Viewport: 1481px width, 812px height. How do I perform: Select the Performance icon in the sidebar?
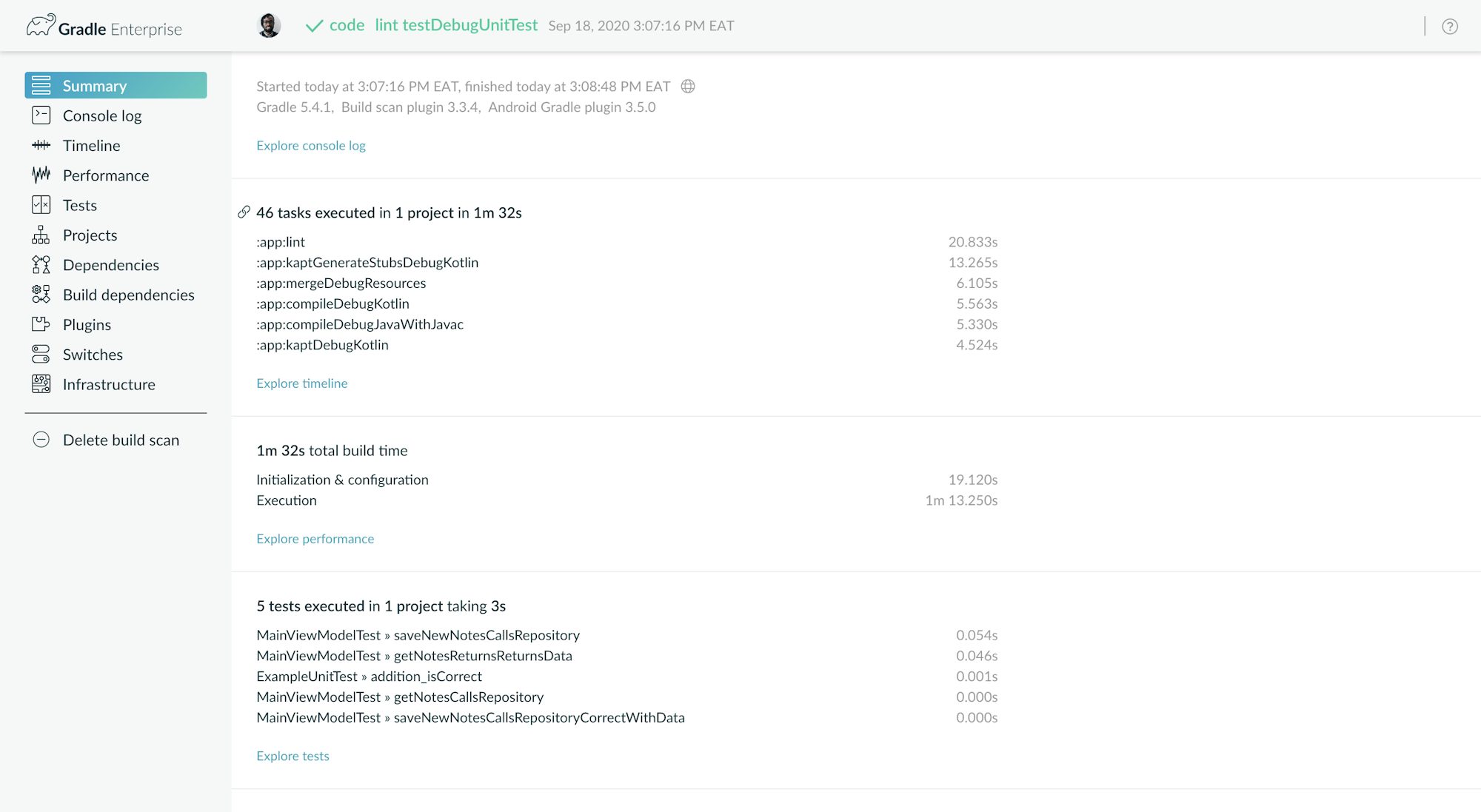point(41,175)
